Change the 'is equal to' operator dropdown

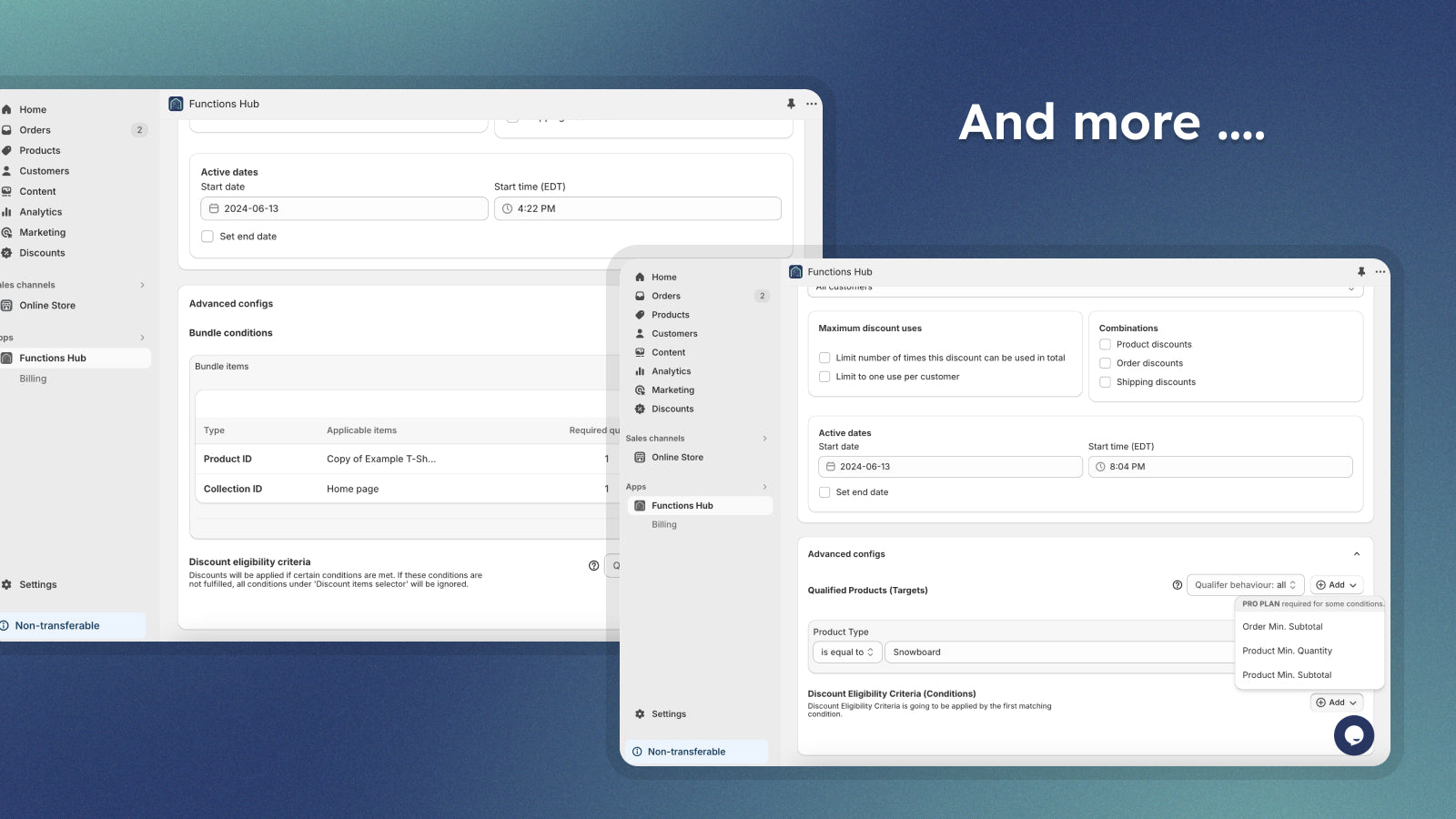(x=846, y=652)
